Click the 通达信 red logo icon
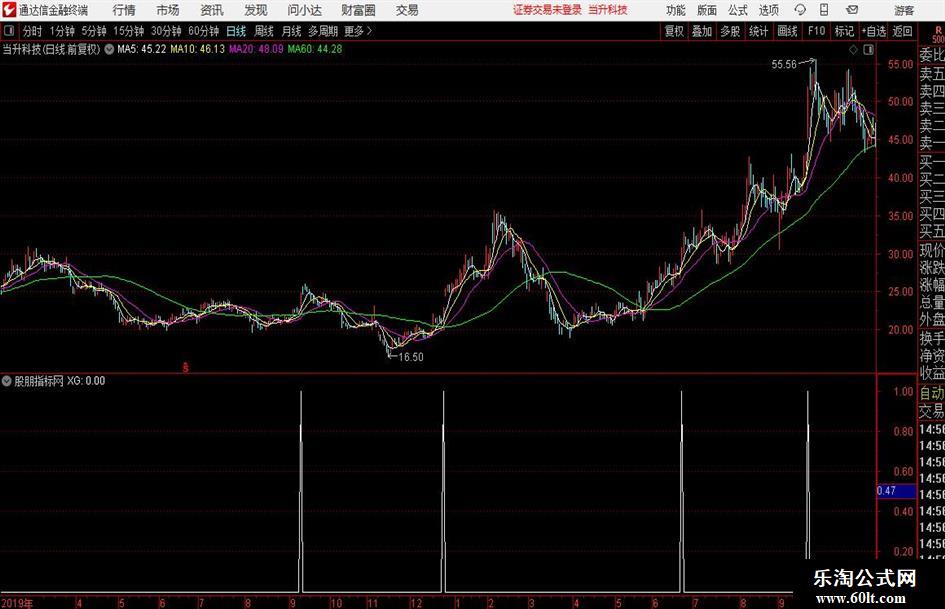This screenshot has height=609, width=945. coord(9,10)
